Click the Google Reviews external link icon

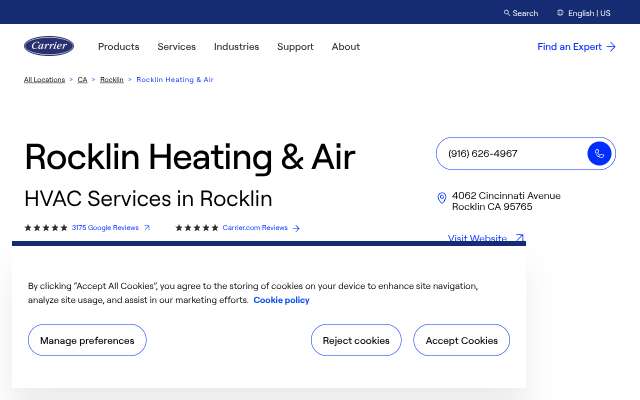[x=147, y=228]
